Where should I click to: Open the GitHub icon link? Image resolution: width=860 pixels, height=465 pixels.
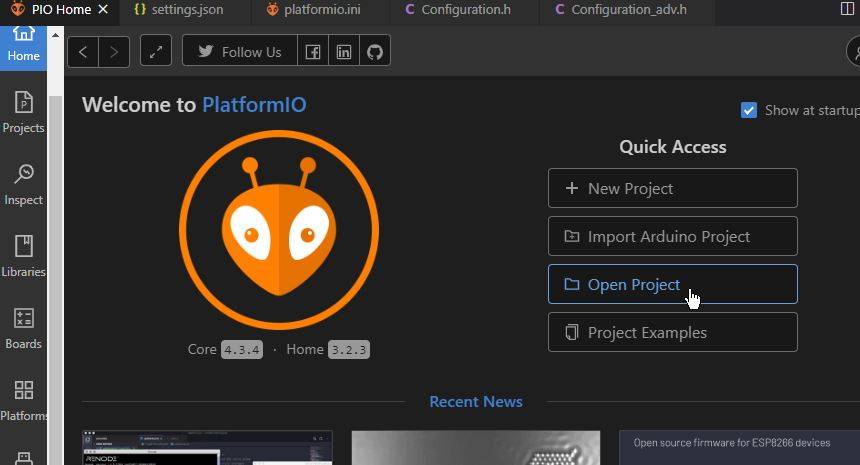coord(375,50)
